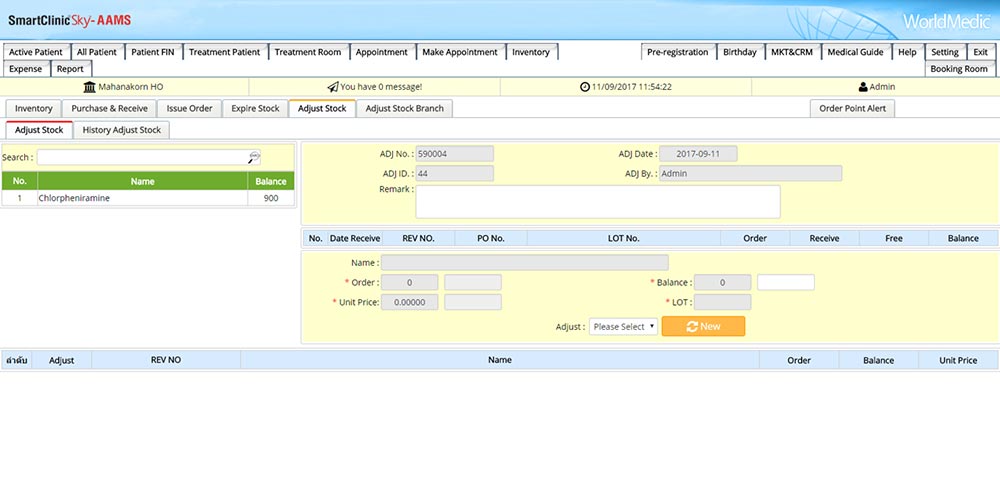Image resolution: width=1000 pixels, height=483 pixels.
Task: Click the WorldMedic logo
Action: pos(945,21)
